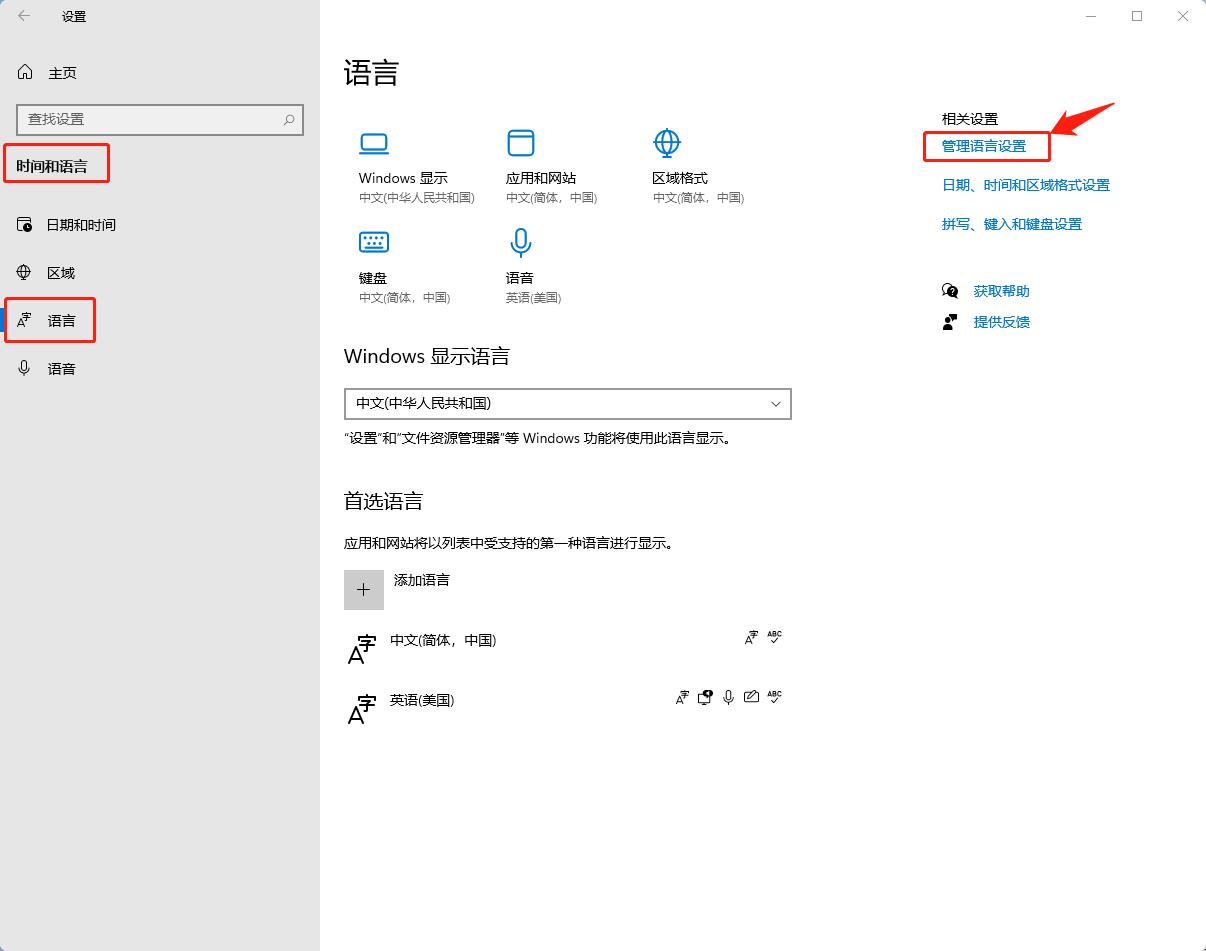Open 拼写、键入和键盘设置 link
The width and height of the screenshot is (1206, 951).
point(1012,224)
